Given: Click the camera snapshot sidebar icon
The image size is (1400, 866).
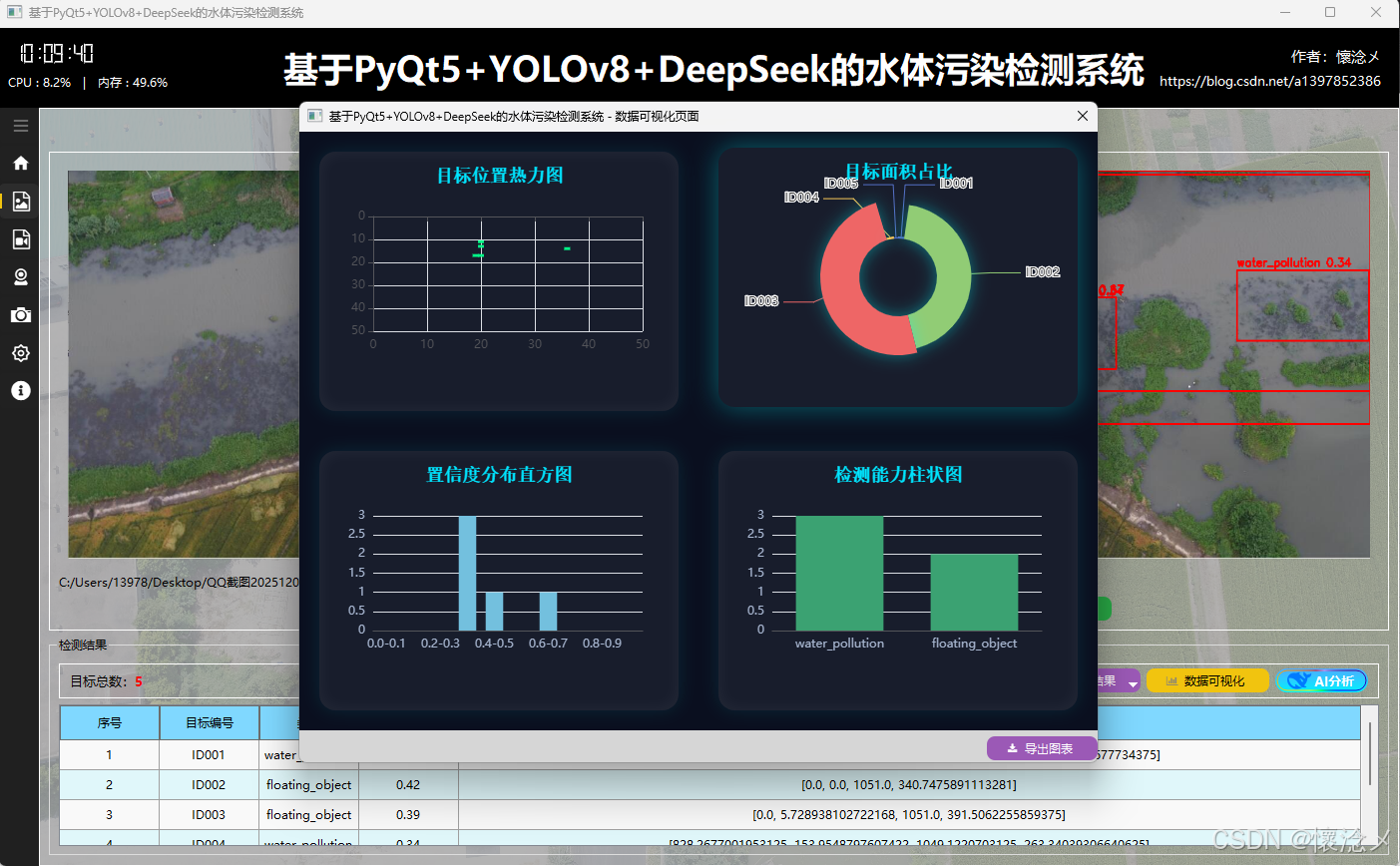Looking at the screenshot, I should coord(20,315).
